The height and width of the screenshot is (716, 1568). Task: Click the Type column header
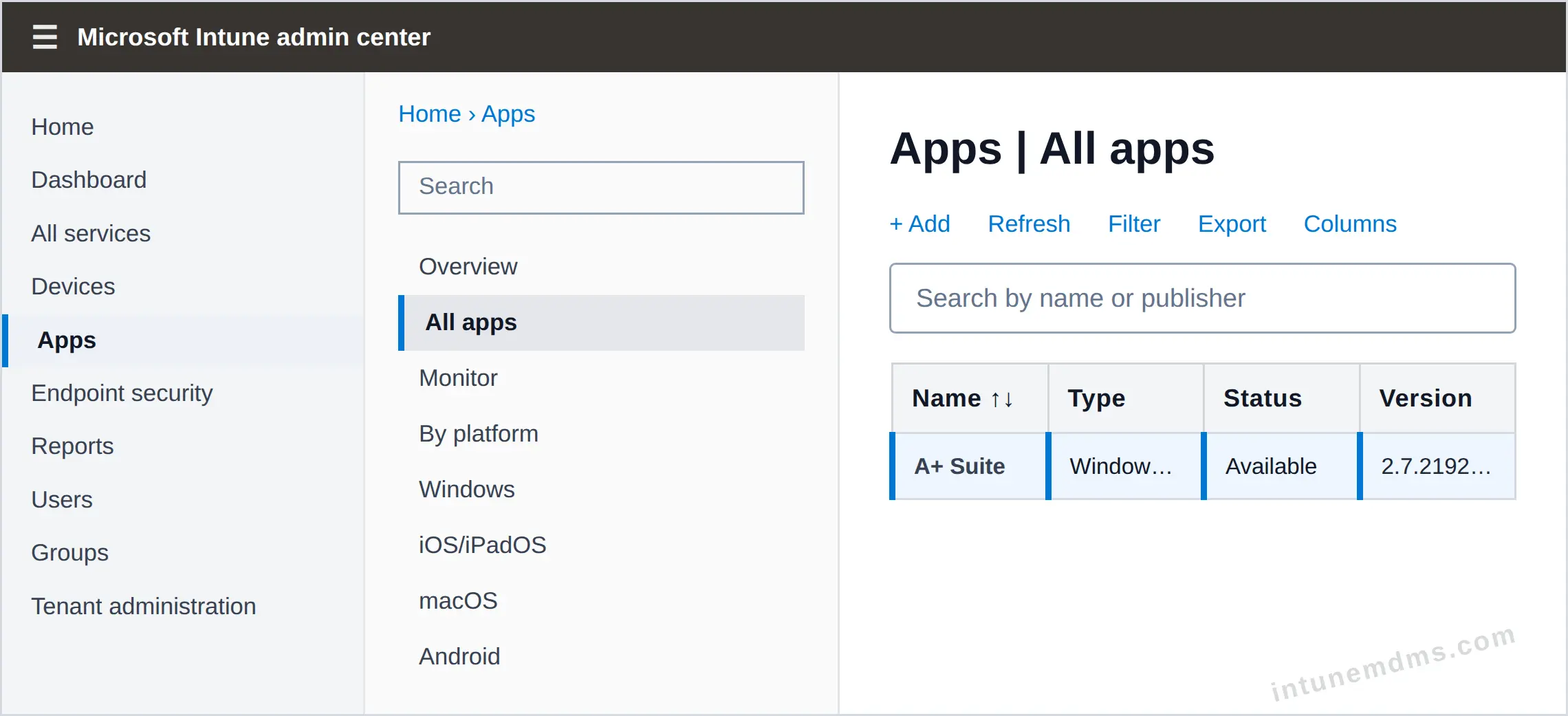click(1126, 398)
